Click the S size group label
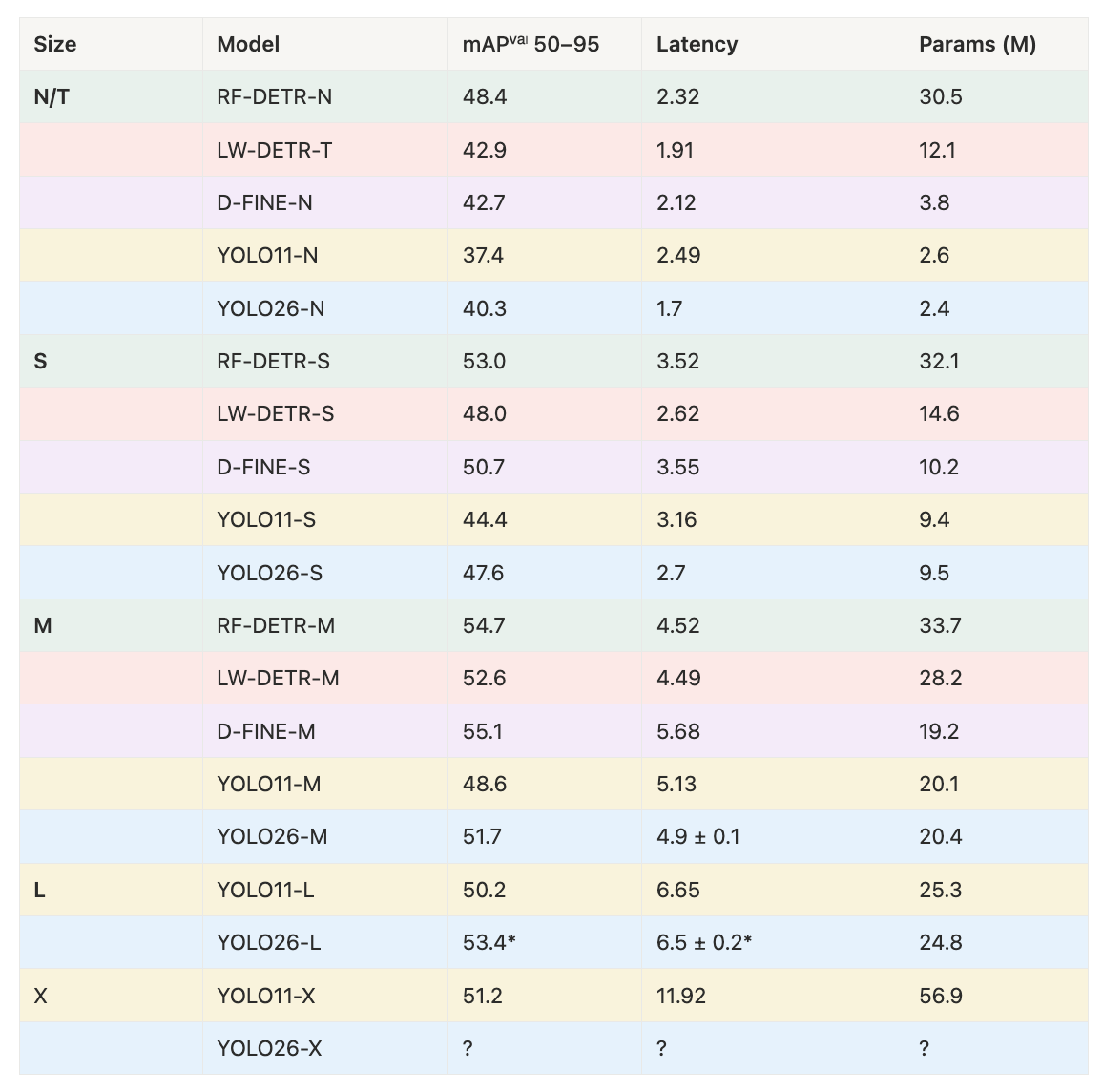Image resolution: width=1103 pixels, height=1092 pixels. coord(41,361)
